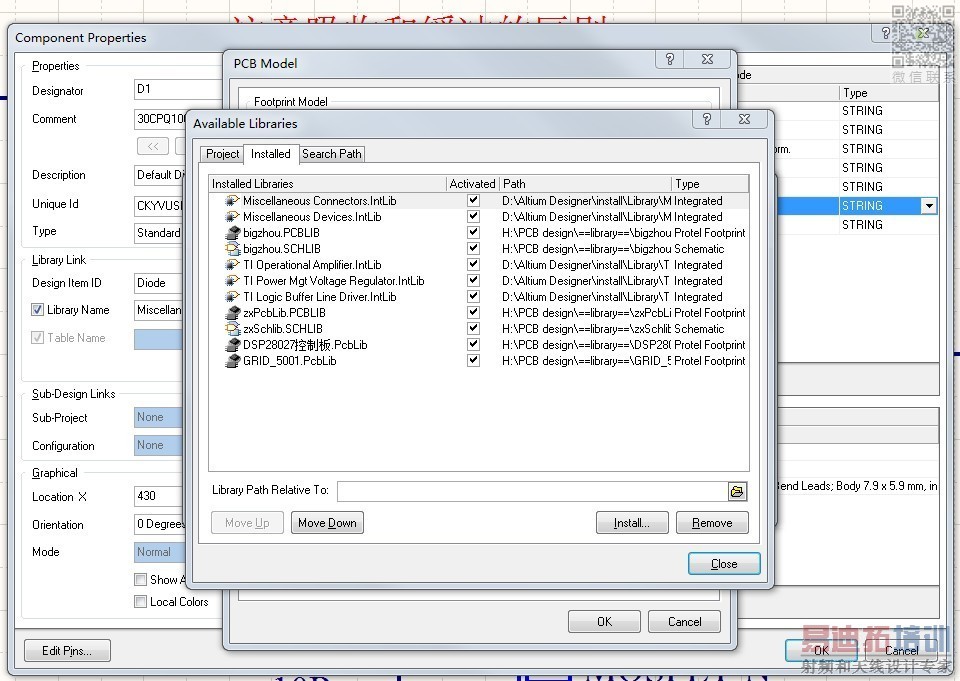960x681 pixels.
Task: Sort by Installed Libraries column header
Action: (x=327, y=184)
